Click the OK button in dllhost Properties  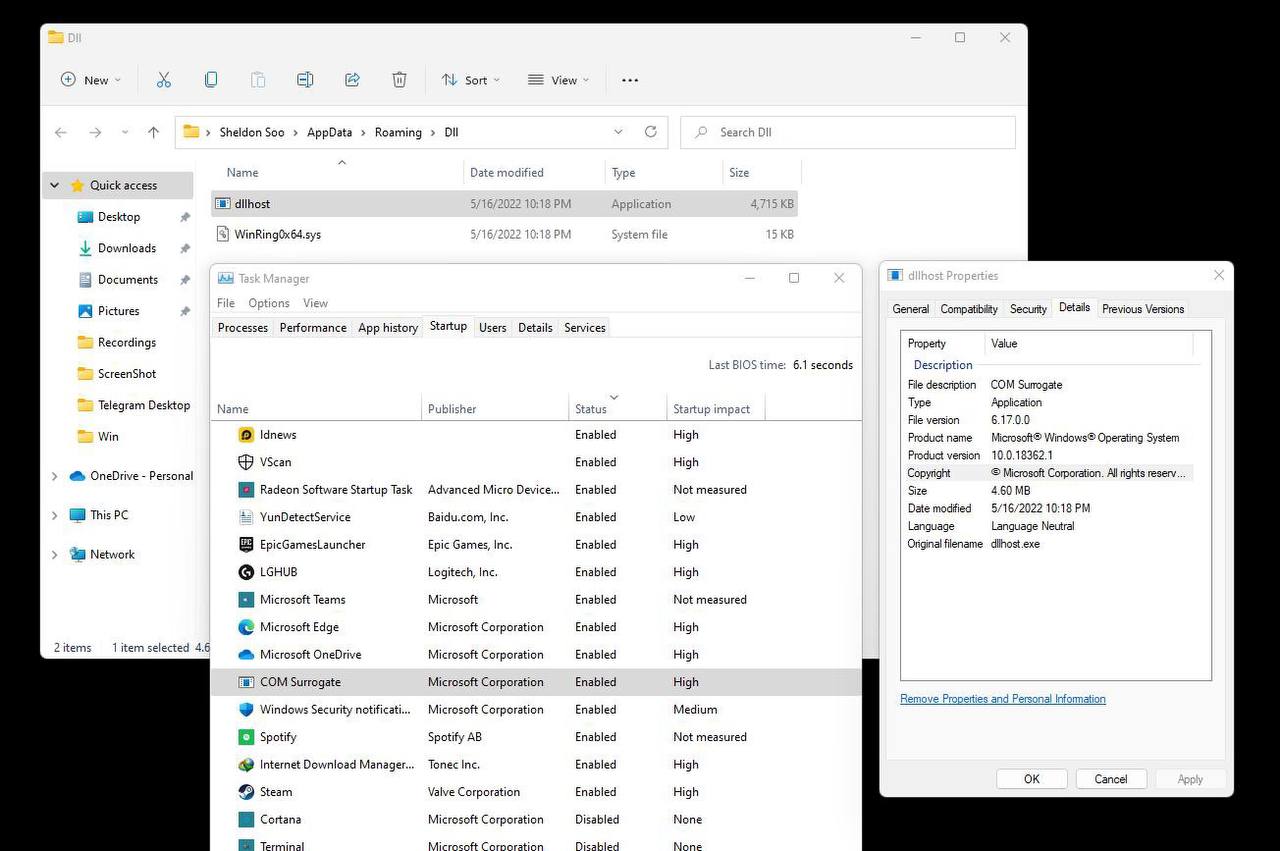(x=1032, y=779)
